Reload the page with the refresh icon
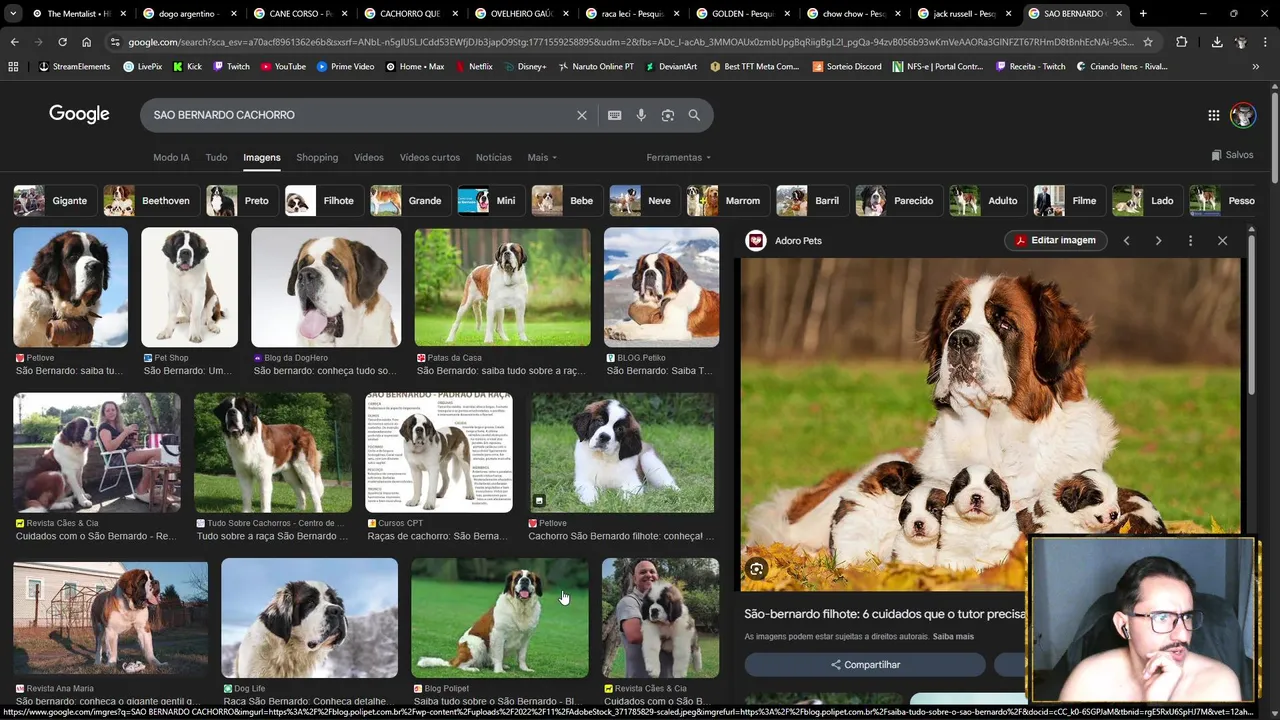The image size is (1280, 720). tap(62, 42)
